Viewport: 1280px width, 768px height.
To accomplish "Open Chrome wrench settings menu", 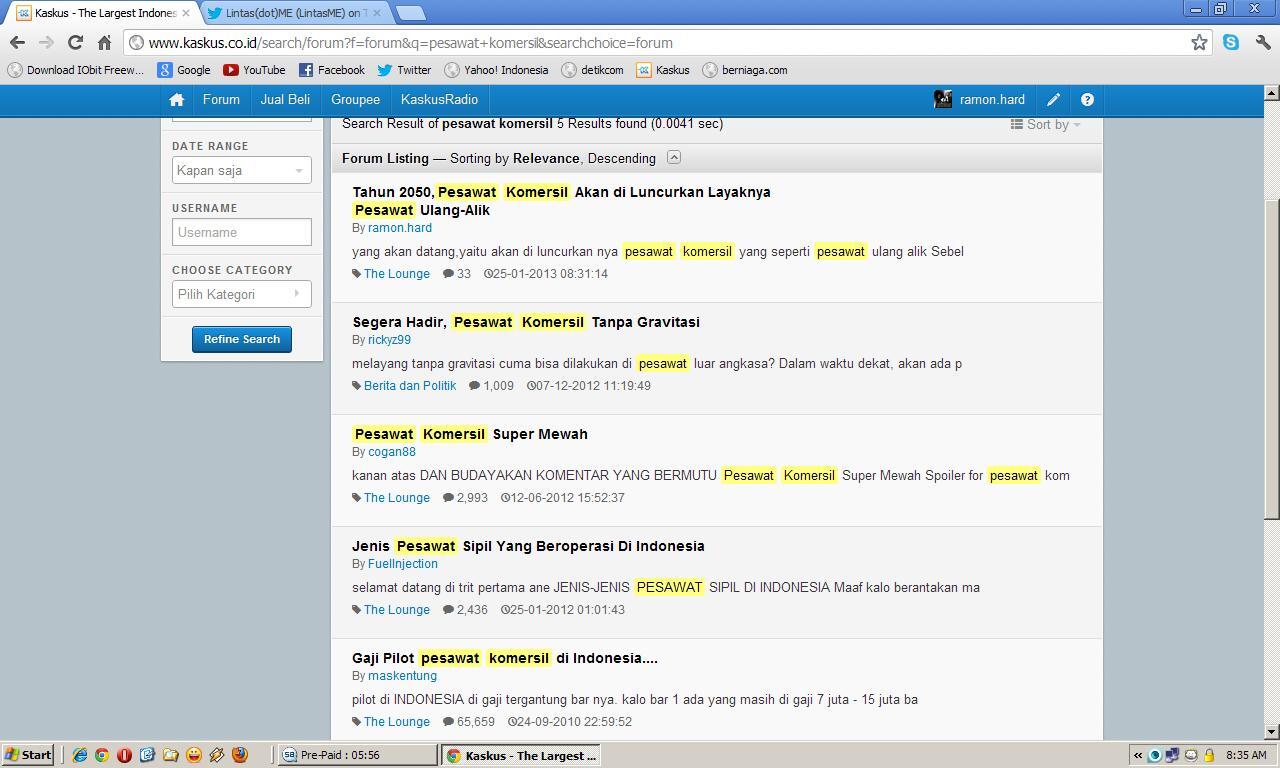I will pyautogui.click(x=1262, y=42).
